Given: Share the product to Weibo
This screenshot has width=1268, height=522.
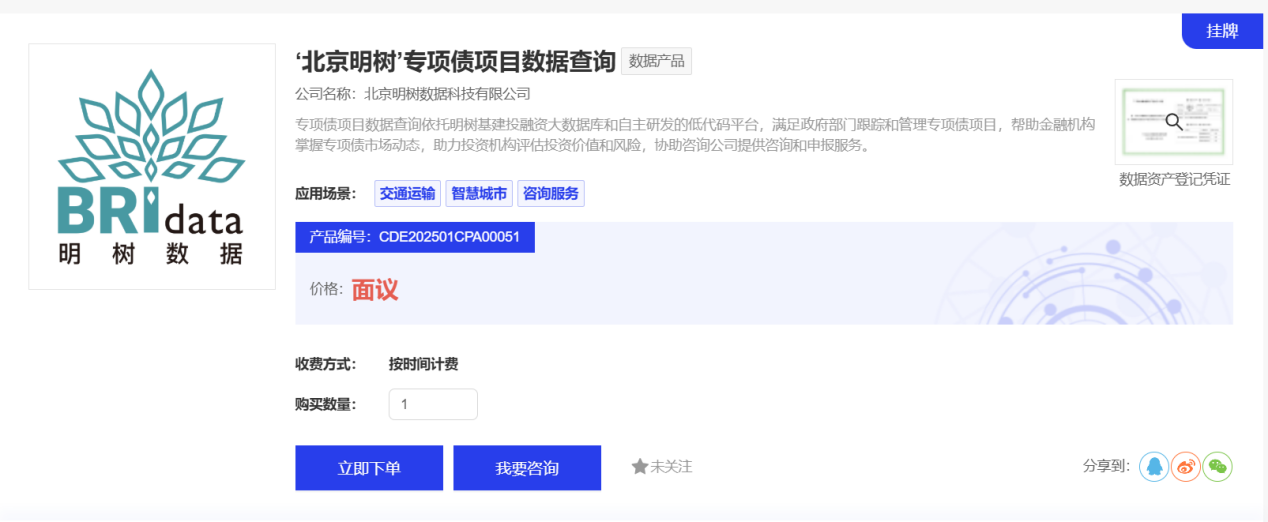Looking at the screenshot, I should pos(1186,466).
